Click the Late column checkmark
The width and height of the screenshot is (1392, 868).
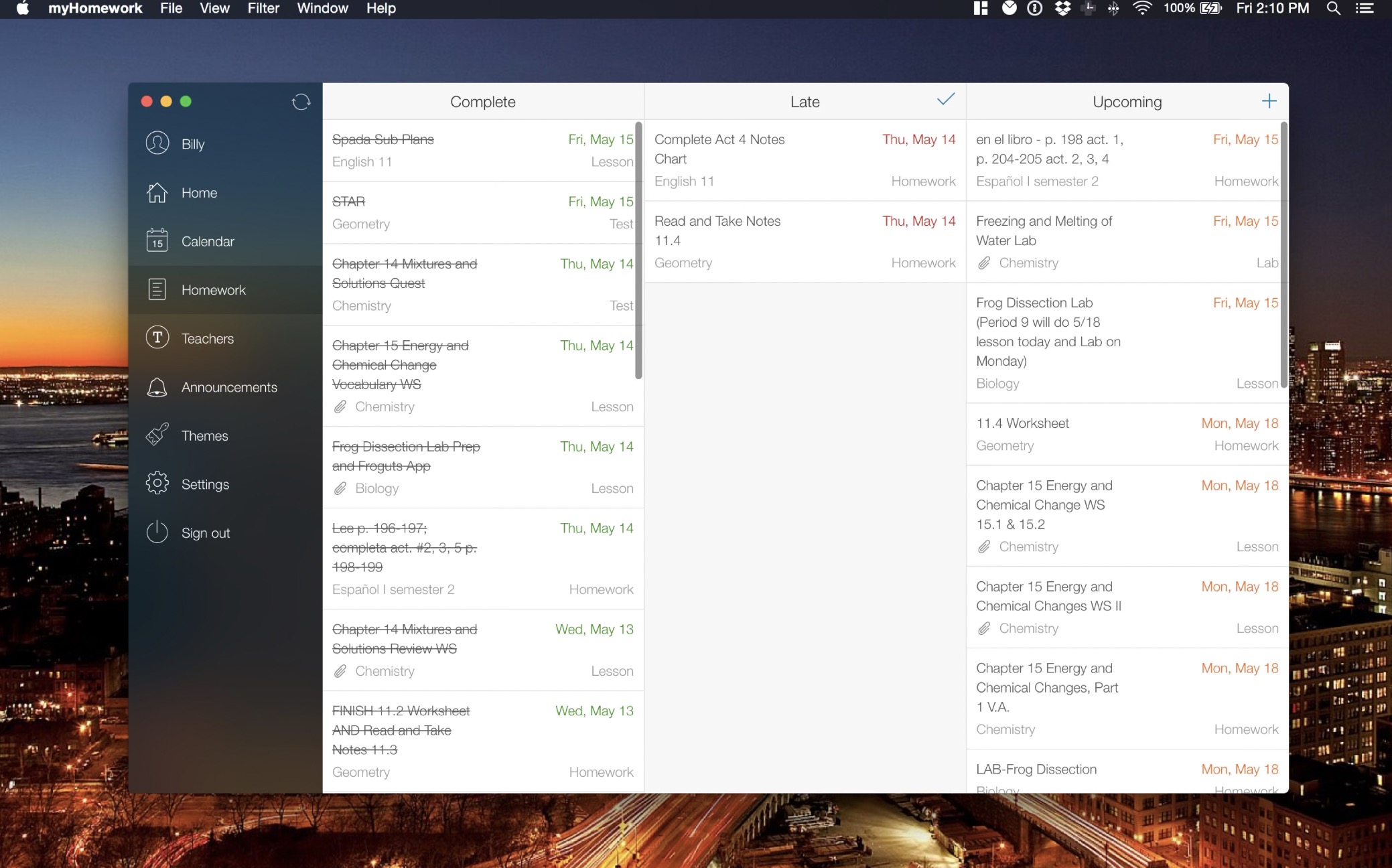[x=945, y=100]
